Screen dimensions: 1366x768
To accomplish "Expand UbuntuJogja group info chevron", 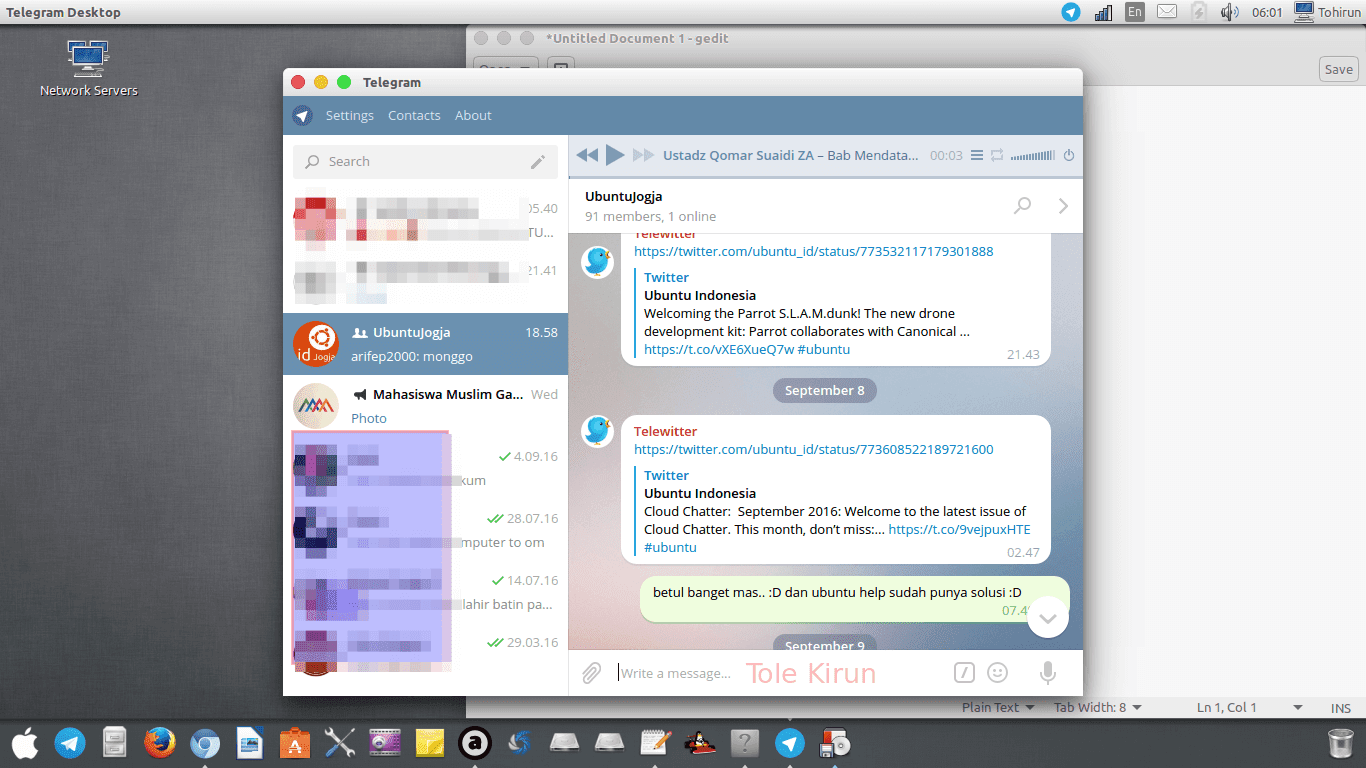I will tap(1063, 205).
